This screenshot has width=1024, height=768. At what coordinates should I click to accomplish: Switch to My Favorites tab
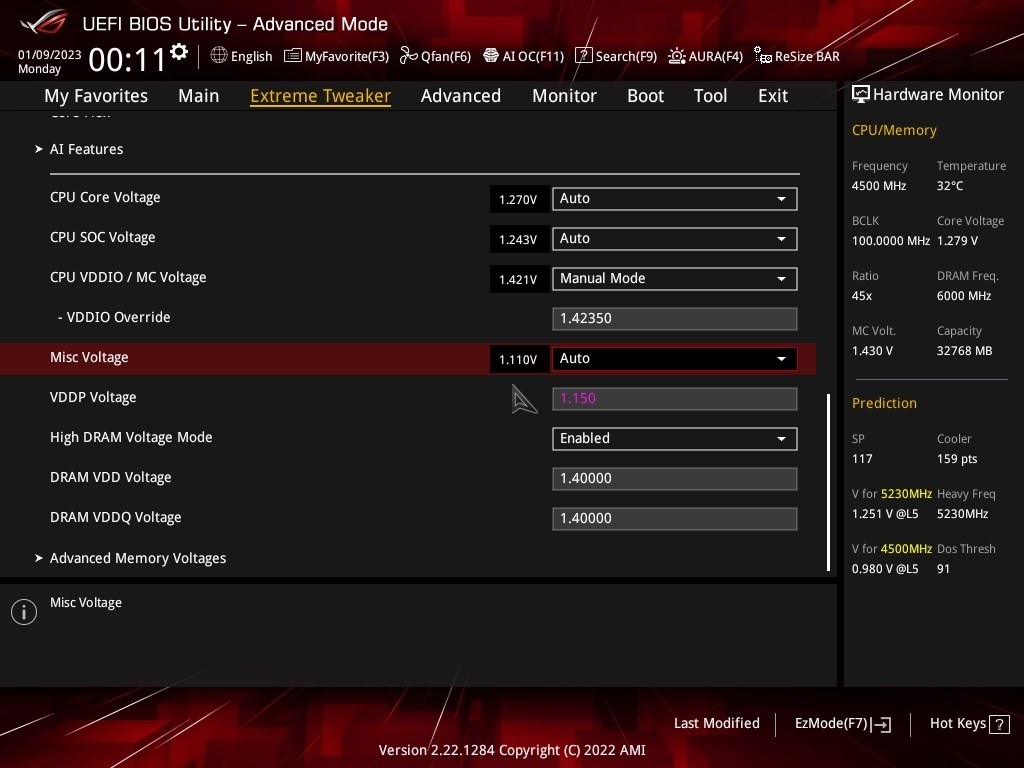[x=96, y=96]
